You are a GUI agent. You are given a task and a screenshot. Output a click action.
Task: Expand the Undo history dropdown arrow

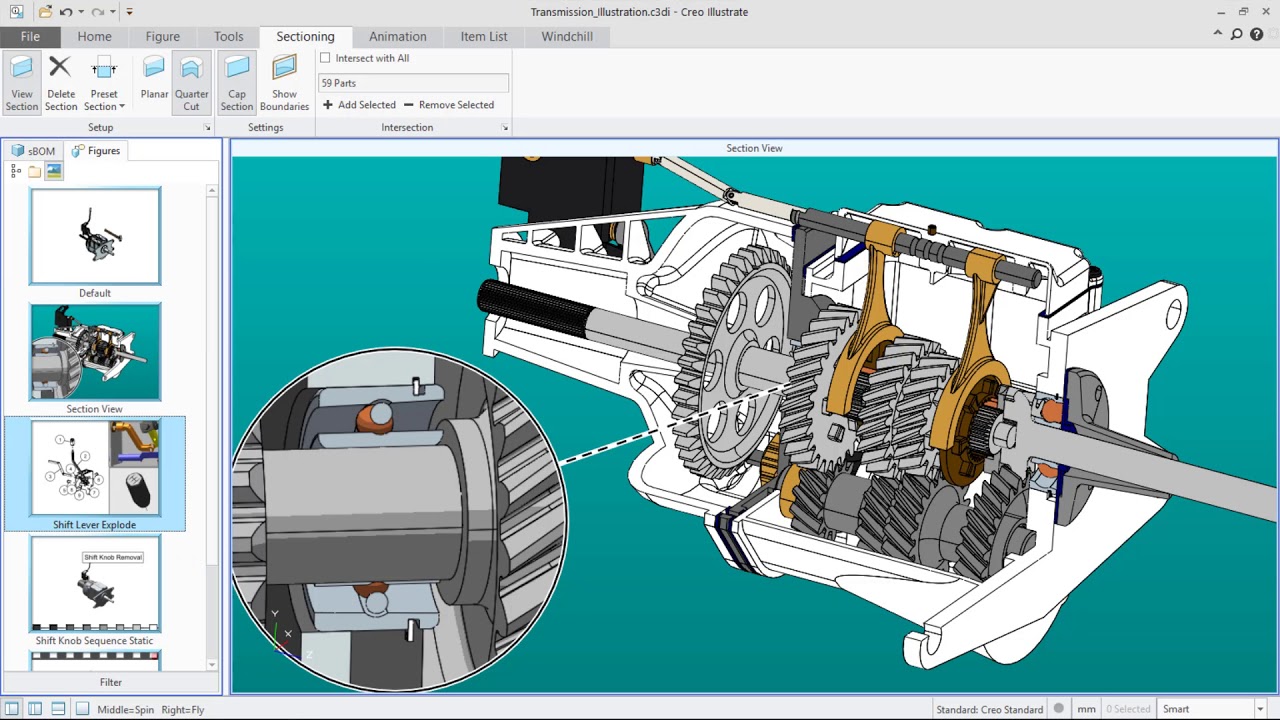coord(81,12)
